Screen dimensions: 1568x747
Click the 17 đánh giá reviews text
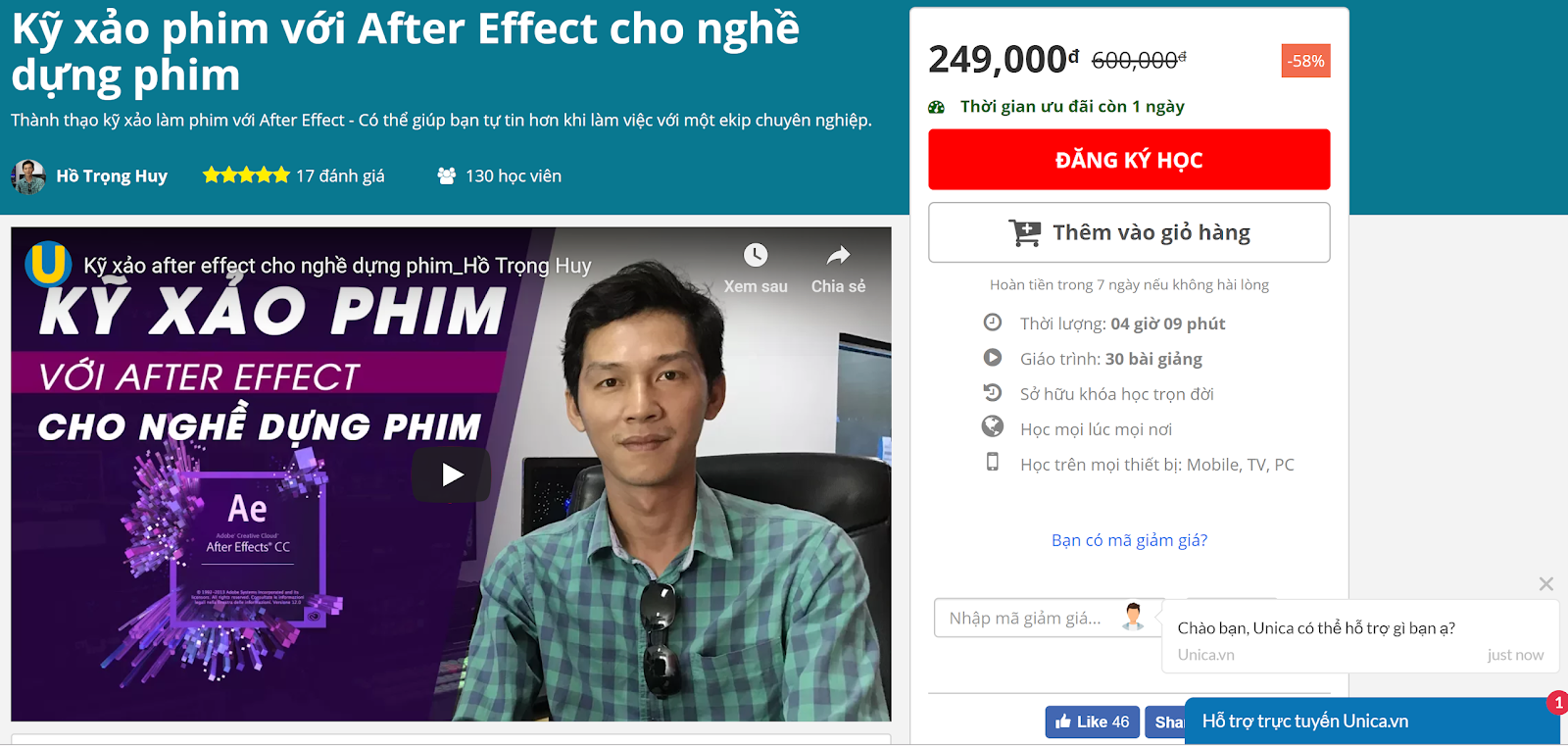pyautogui.click(x=340, y=176)
